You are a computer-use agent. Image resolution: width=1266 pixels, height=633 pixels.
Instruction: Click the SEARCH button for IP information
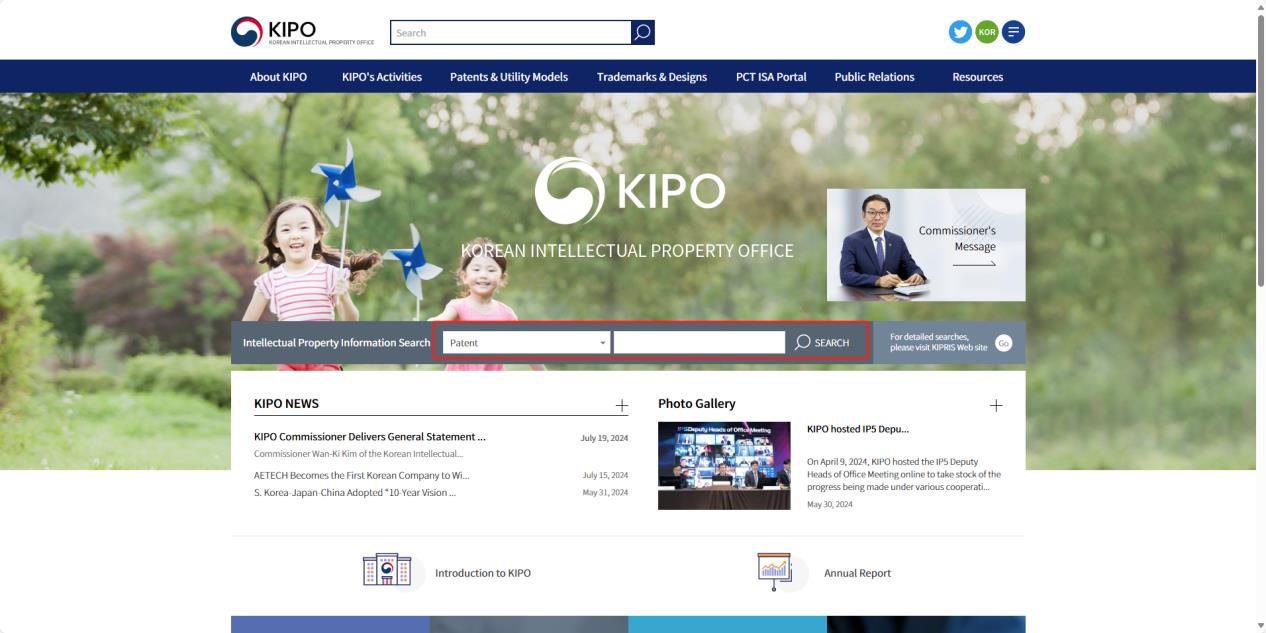click(x=823, y=343)
